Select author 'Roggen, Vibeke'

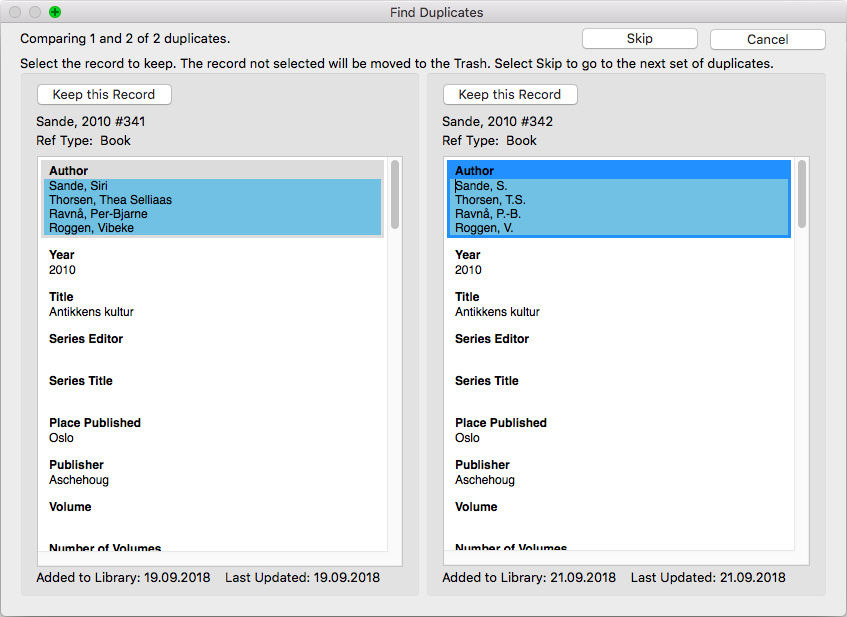pos(91,228)
